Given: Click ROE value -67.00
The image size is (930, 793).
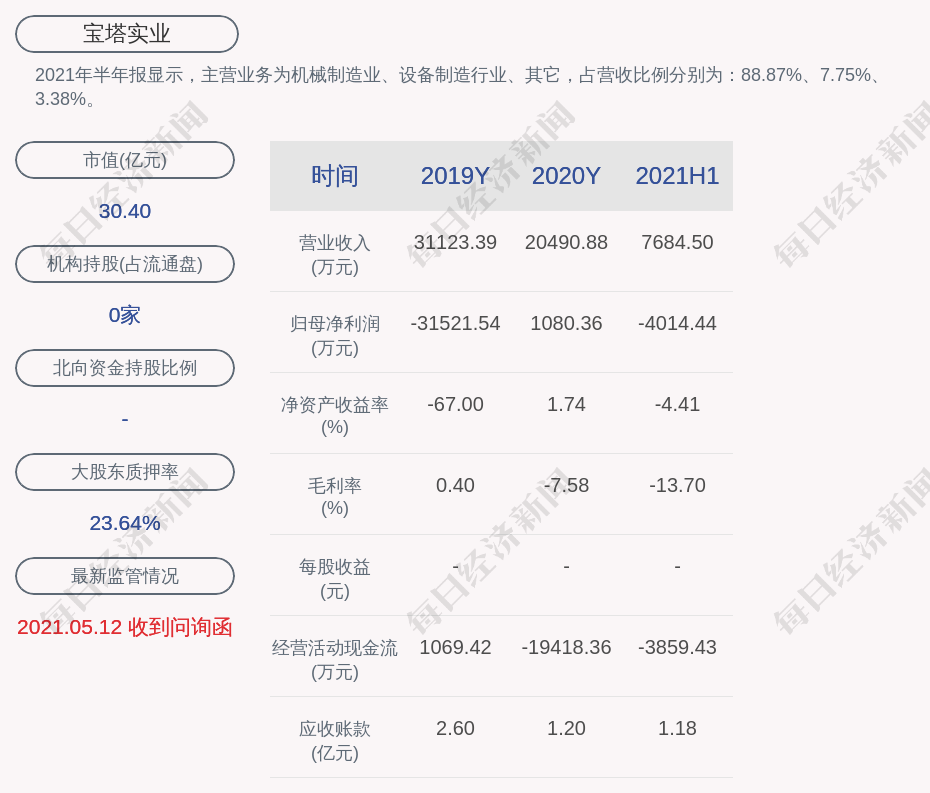Looking at the screenshot, I should (455, 405).
